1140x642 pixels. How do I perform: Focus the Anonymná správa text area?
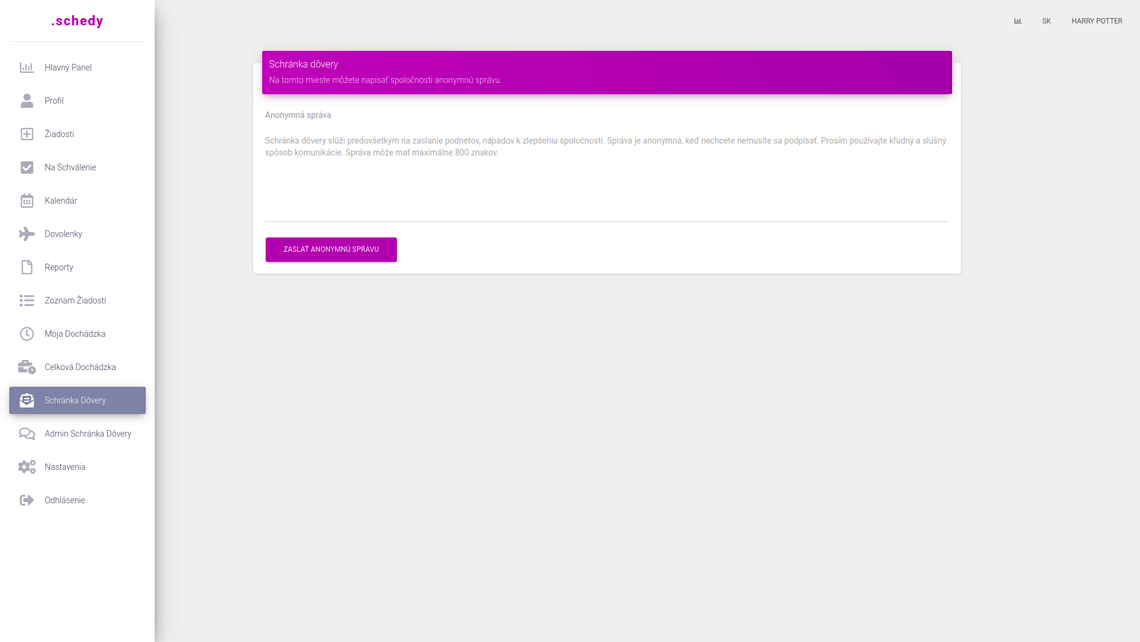pyautogui.click(x=606, y=175)
